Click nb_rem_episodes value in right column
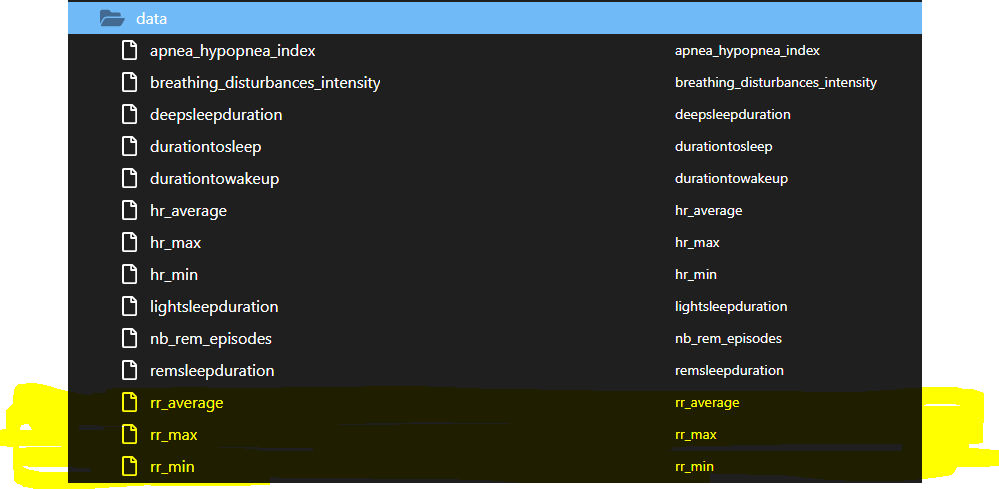This screenshot has height=489, width=999. (x=728, y=339)
